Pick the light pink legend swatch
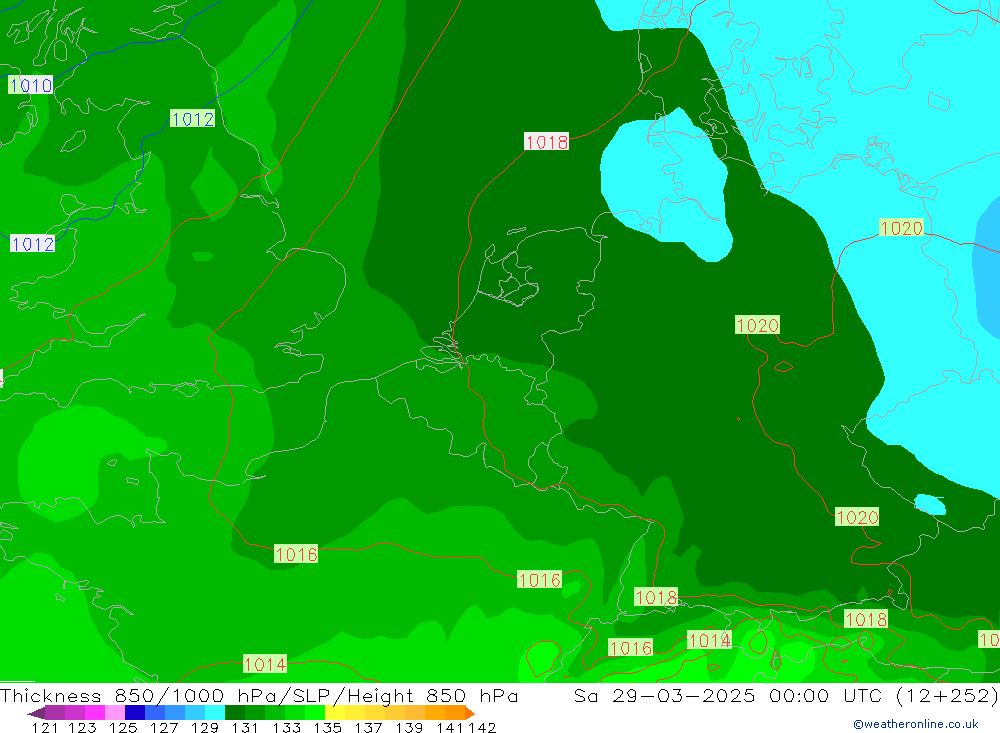1000x733 pixels. [x=115, y=713]
